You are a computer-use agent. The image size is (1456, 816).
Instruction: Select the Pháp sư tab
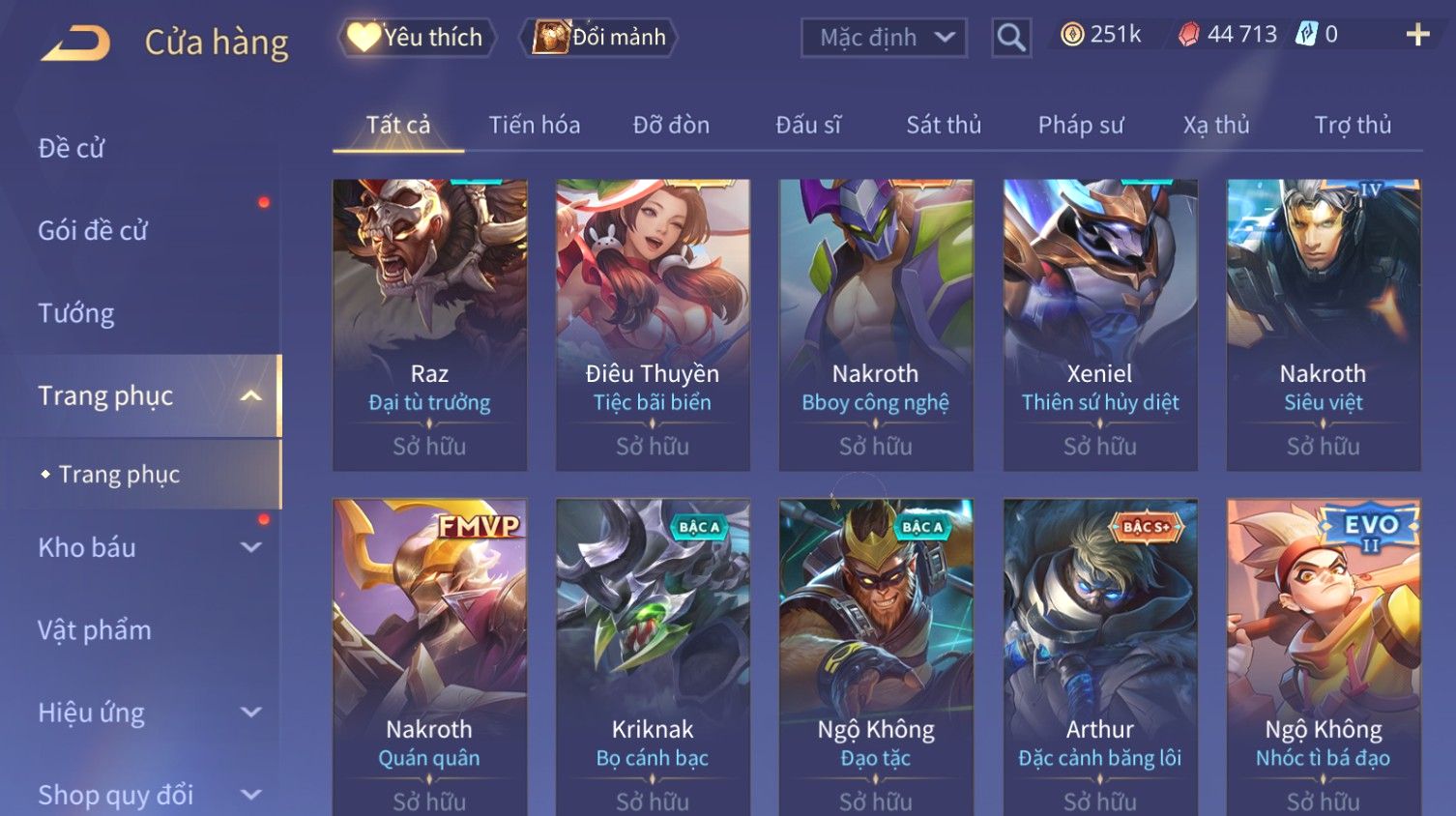(x=1081, y=125)
